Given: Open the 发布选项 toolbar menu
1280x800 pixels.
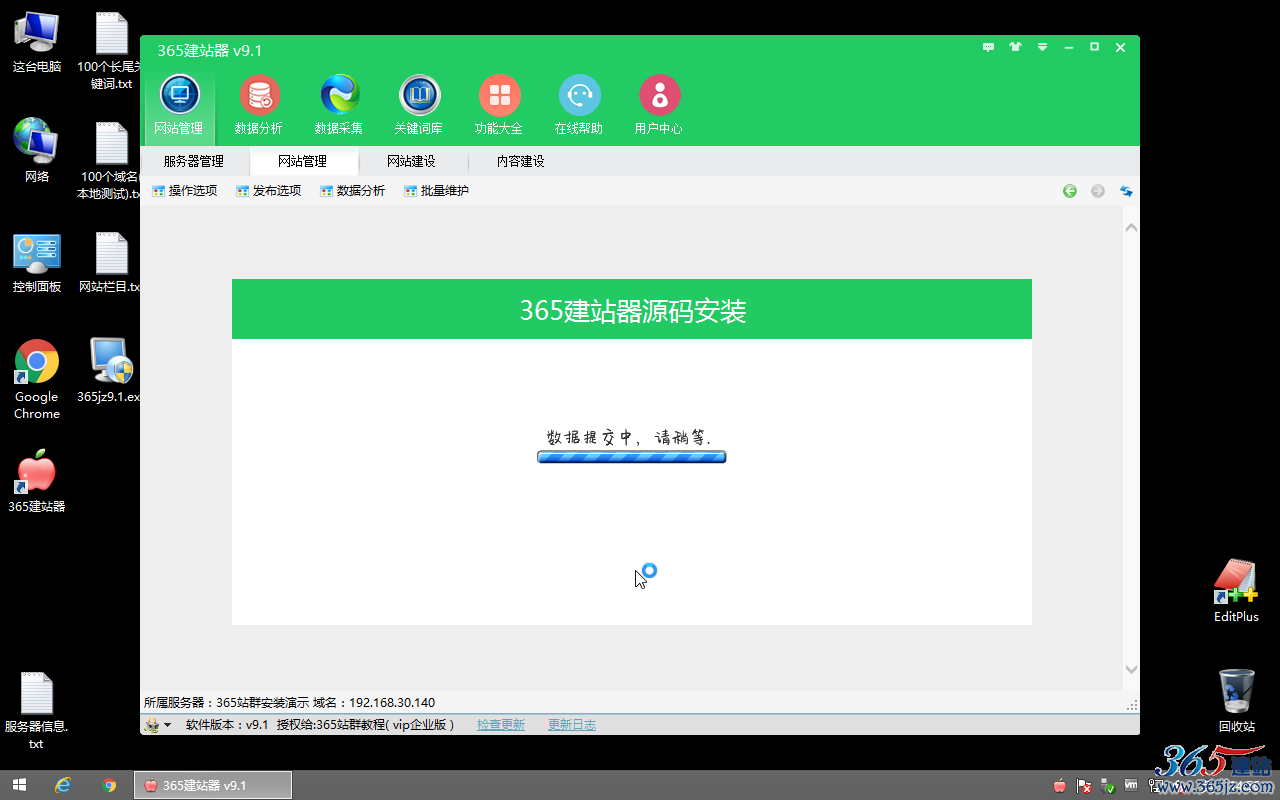Looking at the screenshot, I should (269, 191).
